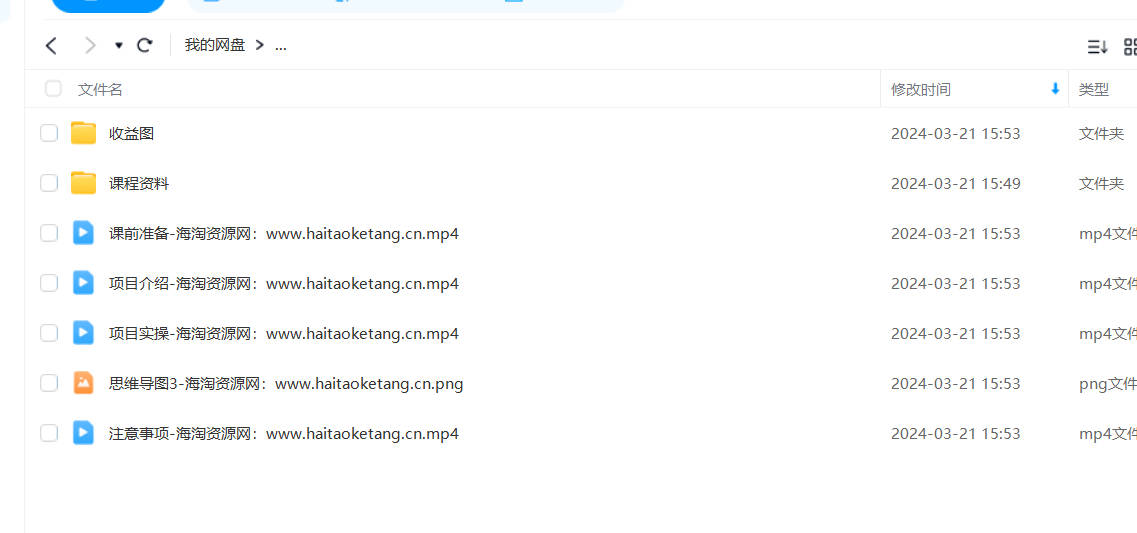Open the sort order icon

(1097, 47)
